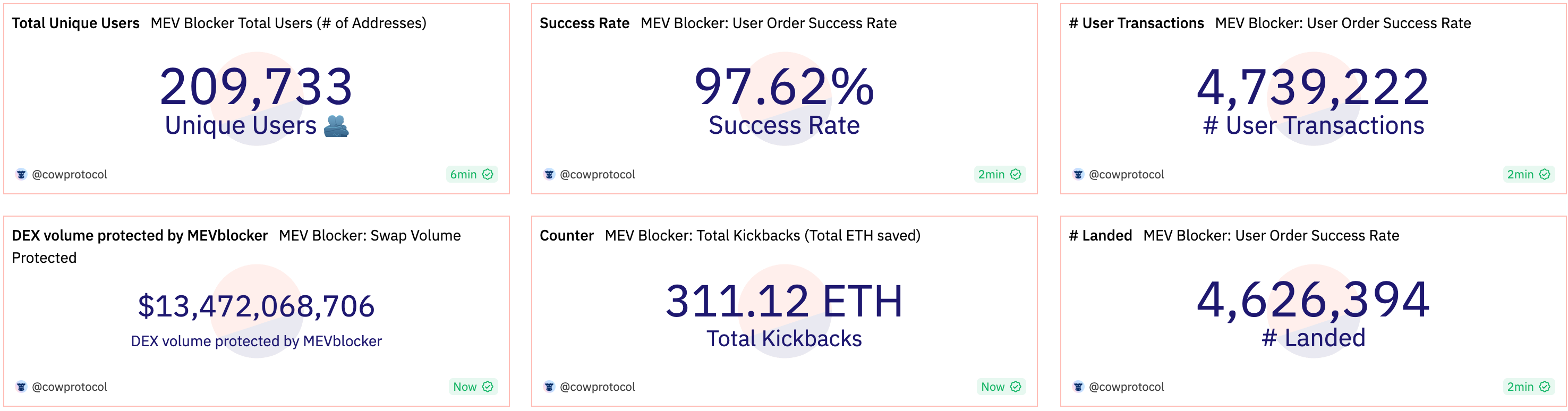Open @cowprotocol link under Unique Users

coord(70,174)
